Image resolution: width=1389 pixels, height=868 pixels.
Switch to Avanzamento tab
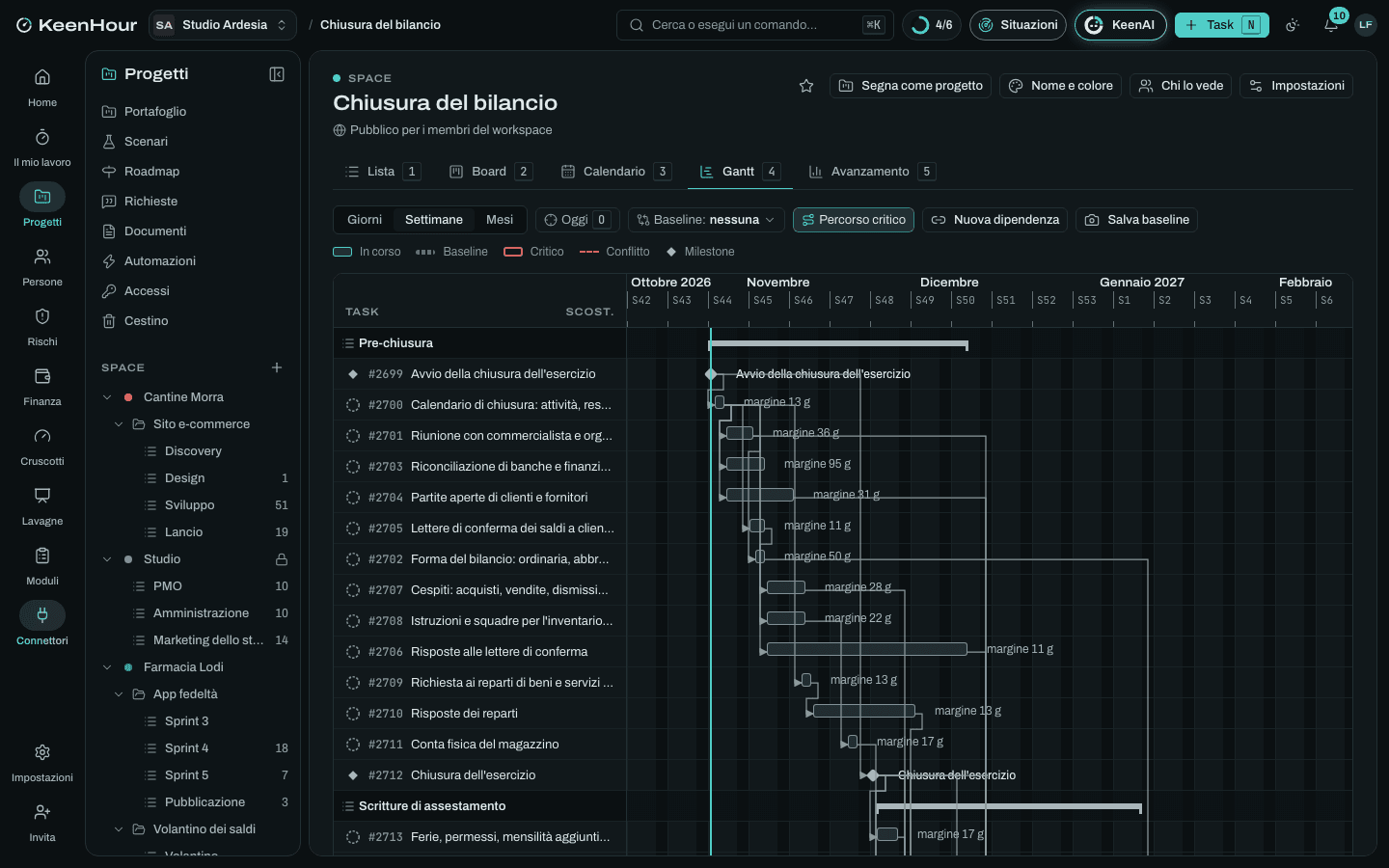871,172
